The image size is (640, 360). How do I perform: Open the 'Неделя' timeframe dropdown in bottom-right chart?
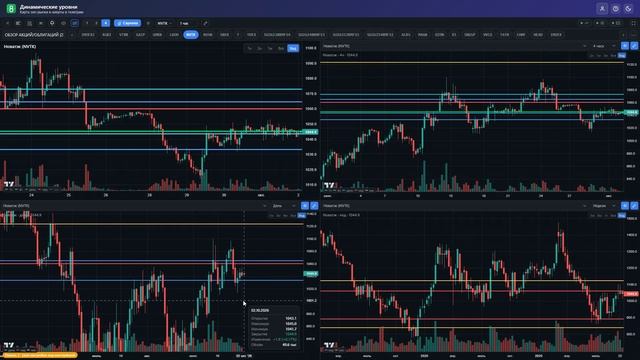click(603, 206)
